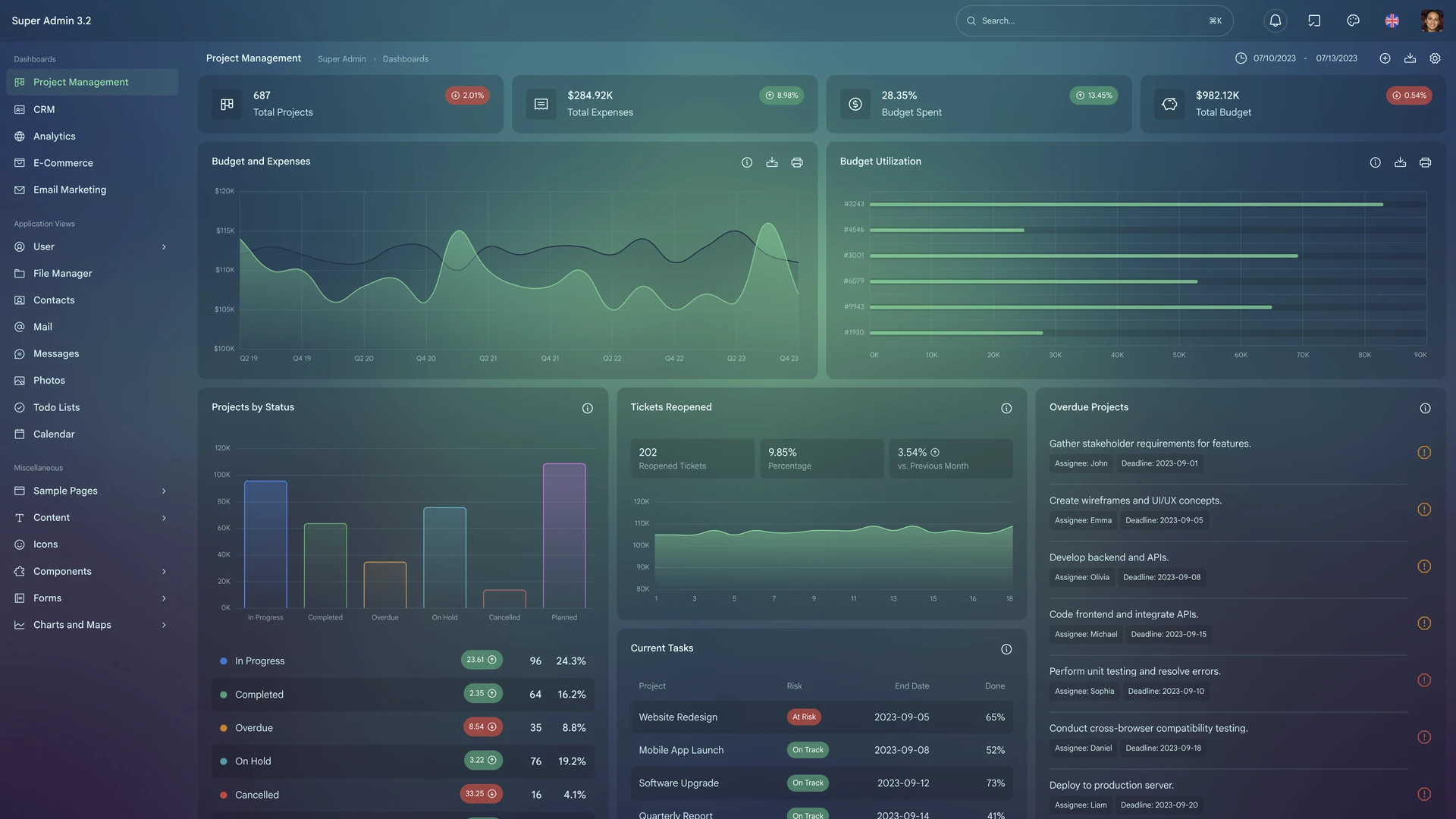The width and height of the screenshot is (1456, 819).
Task: Click the 8.98% badge on Total Expenses
Action: click(x=781, y=96)
